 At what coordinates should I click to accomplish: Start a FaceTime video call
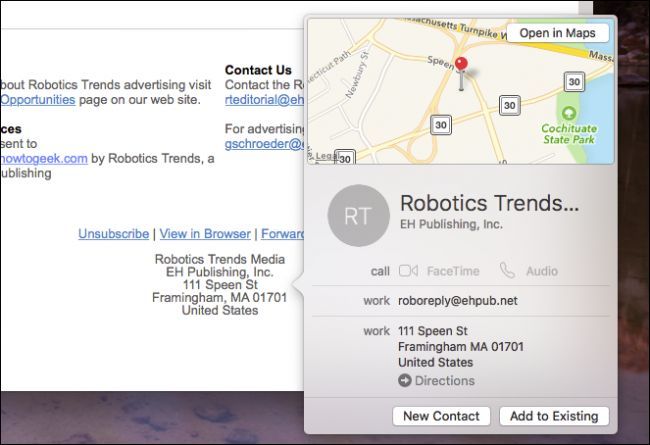(x=408, y=271)
